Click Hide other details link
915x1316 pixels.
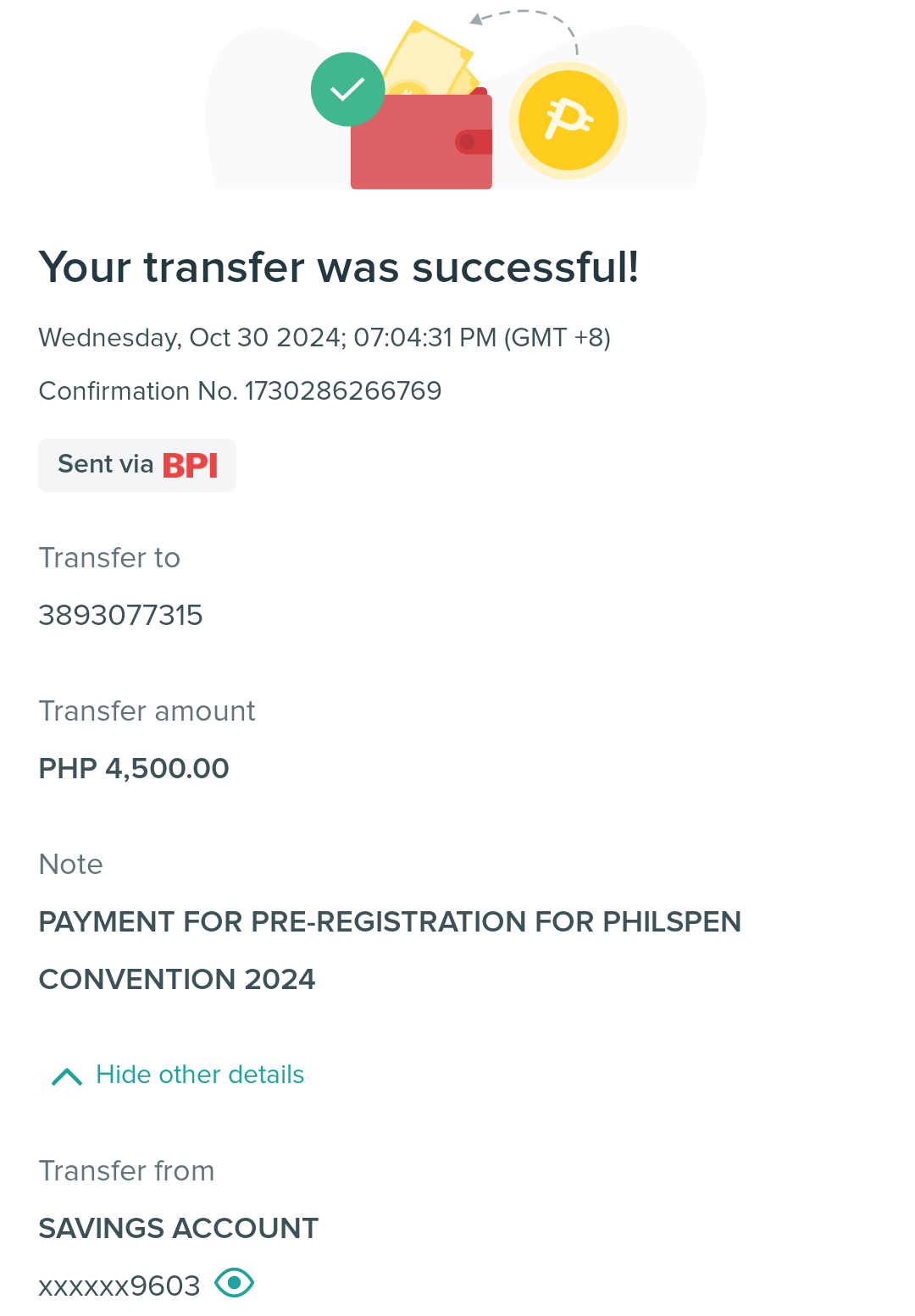click(x=200, y=1075)
